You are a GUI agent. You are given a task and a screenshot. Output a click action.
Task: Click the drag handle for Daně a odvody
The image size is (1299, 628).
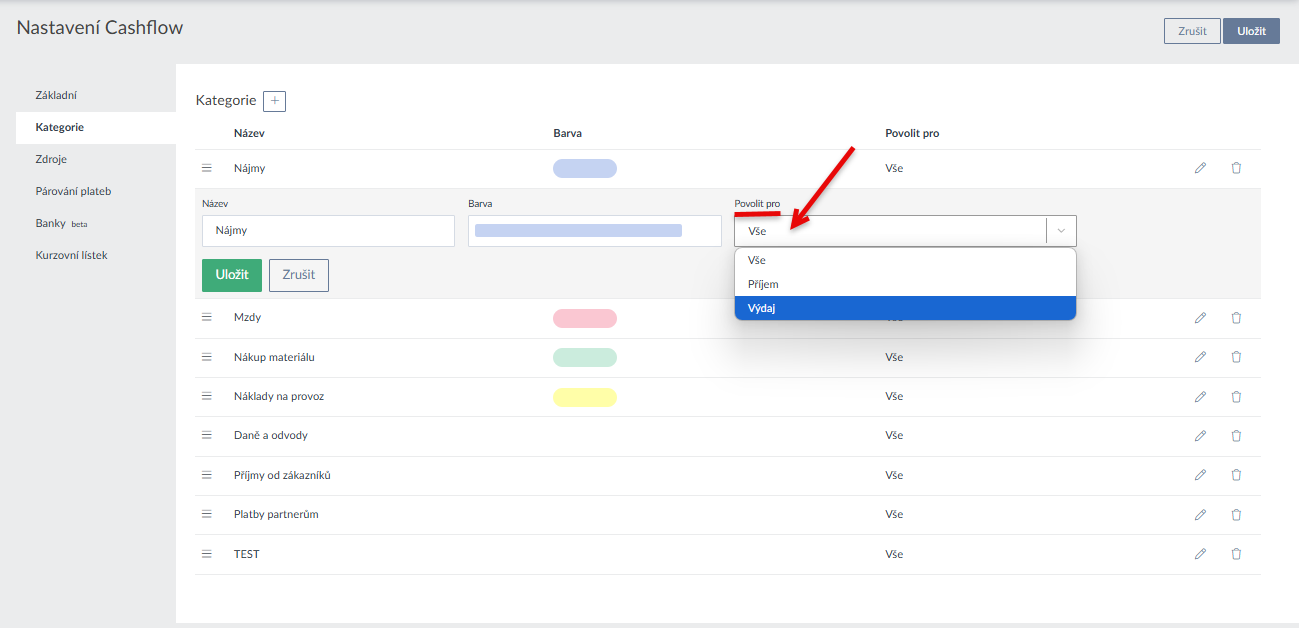(x=207, y=435)
